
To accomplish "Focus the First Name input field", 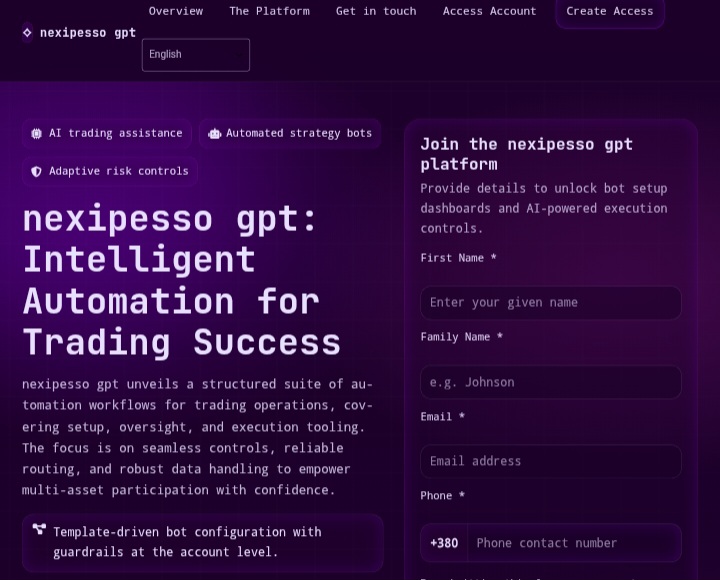I will click(551, 303).
